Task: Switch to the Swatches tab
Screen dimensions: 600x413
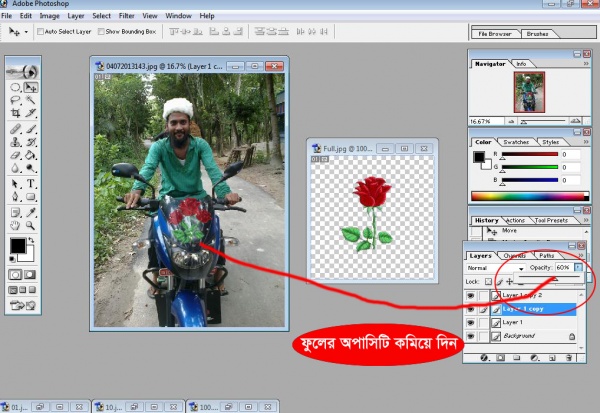Action: (516, 142)
